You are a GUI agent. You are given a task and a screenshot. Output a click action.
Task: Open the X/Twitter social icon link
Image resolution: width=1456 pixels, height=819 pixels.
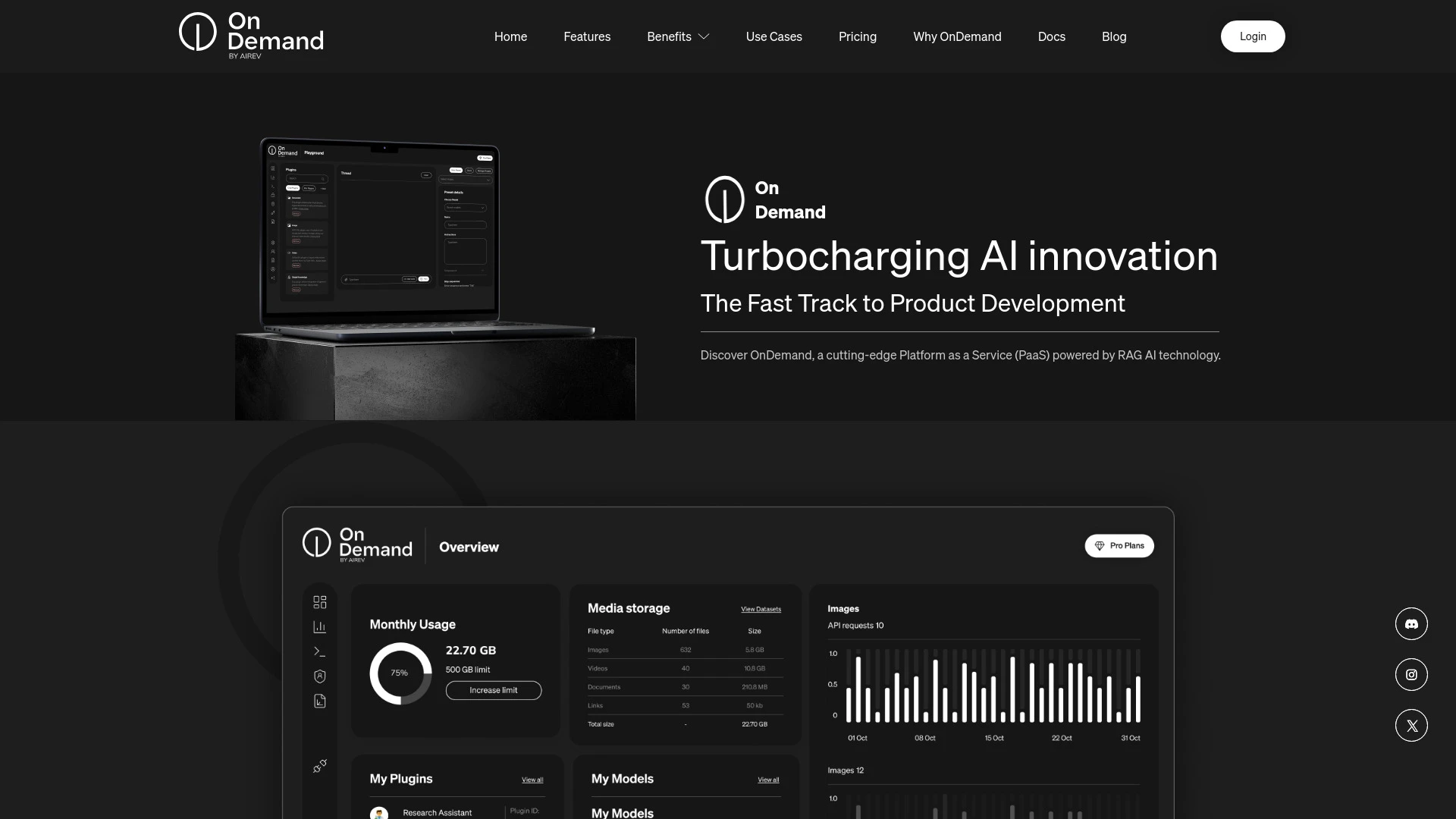point(1411,725)
